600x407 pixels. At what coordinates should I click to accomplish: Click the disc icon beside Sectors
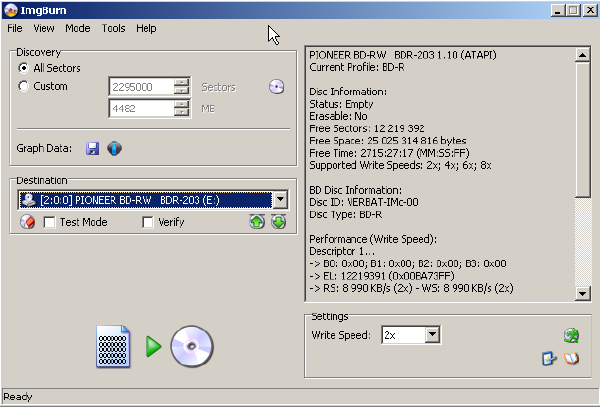(276, 87)
